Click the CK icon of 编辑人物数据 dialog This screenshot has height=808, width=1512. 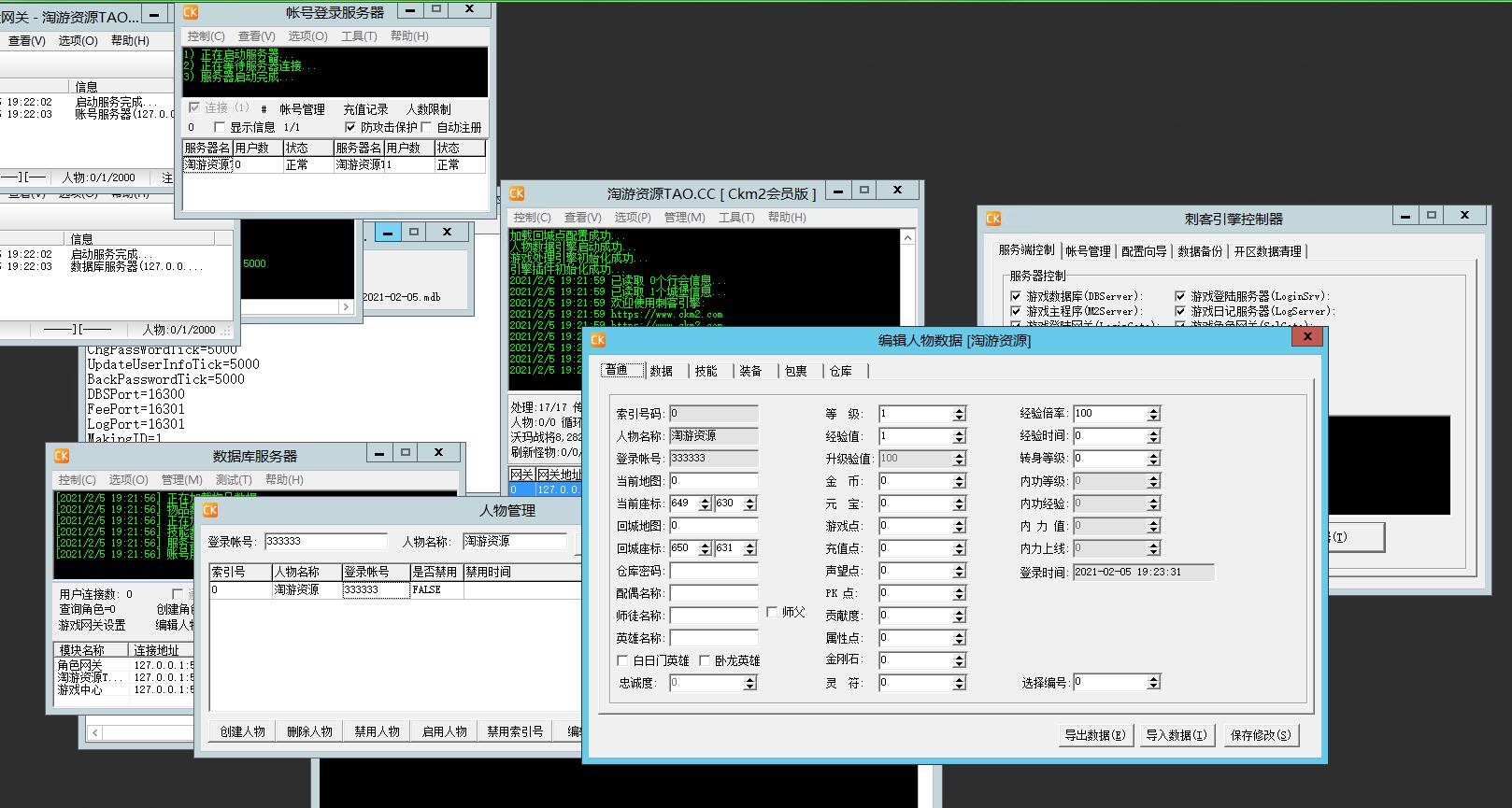(x=598, y=340)
